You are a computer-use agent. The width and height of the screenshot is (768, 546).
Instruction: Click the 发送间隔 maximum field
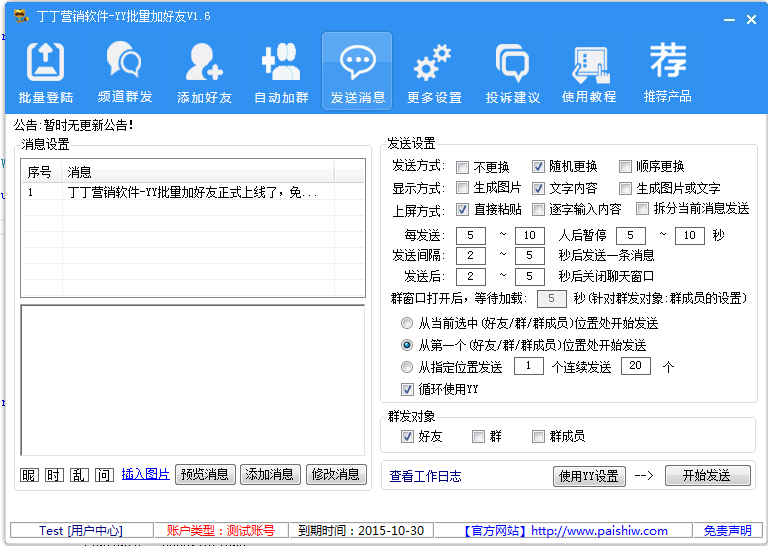529,256
